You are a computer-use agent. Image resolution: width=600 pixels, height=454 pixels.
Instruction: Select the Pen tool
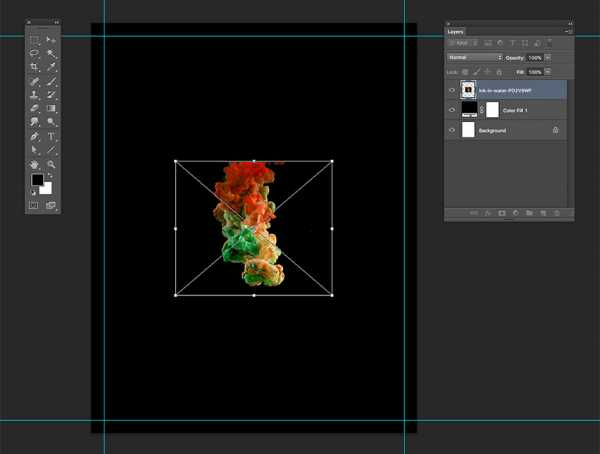34,136
